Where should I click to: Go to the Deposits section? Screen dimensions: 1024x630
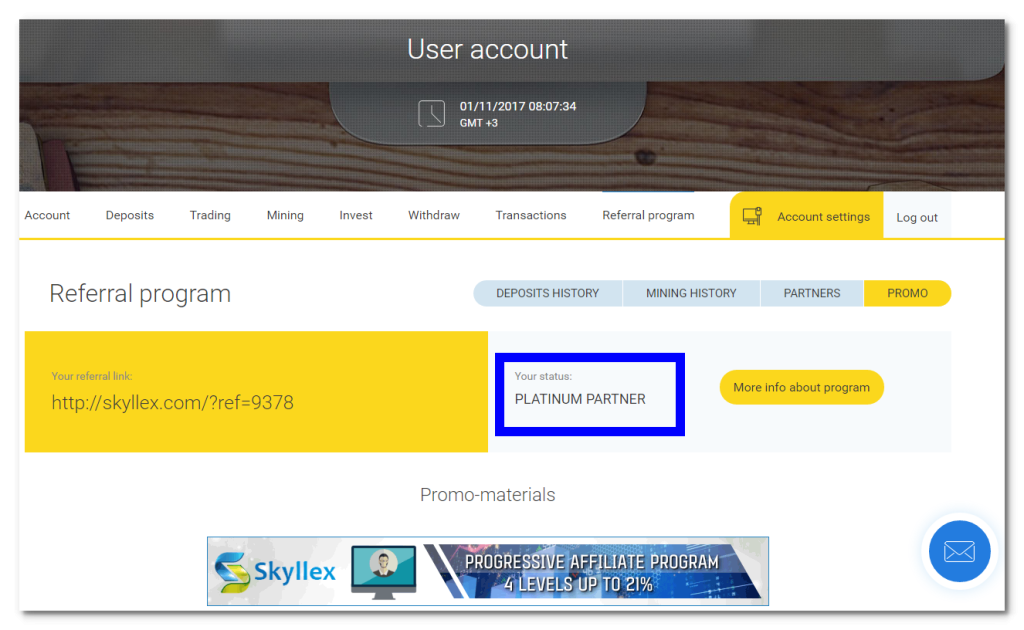130,215
